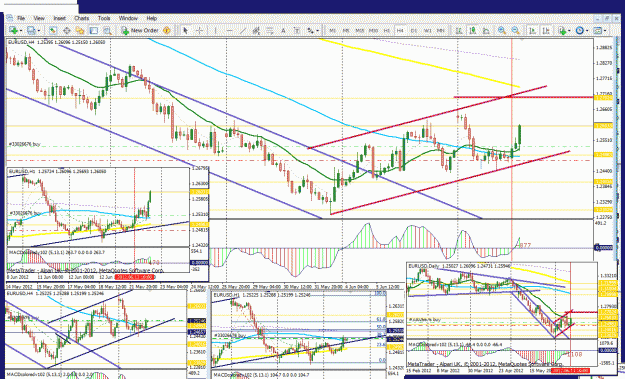Select the Text 'A' drawing tool
The height and width of the screenshot is (379, 625).
[x=283, y=30]
